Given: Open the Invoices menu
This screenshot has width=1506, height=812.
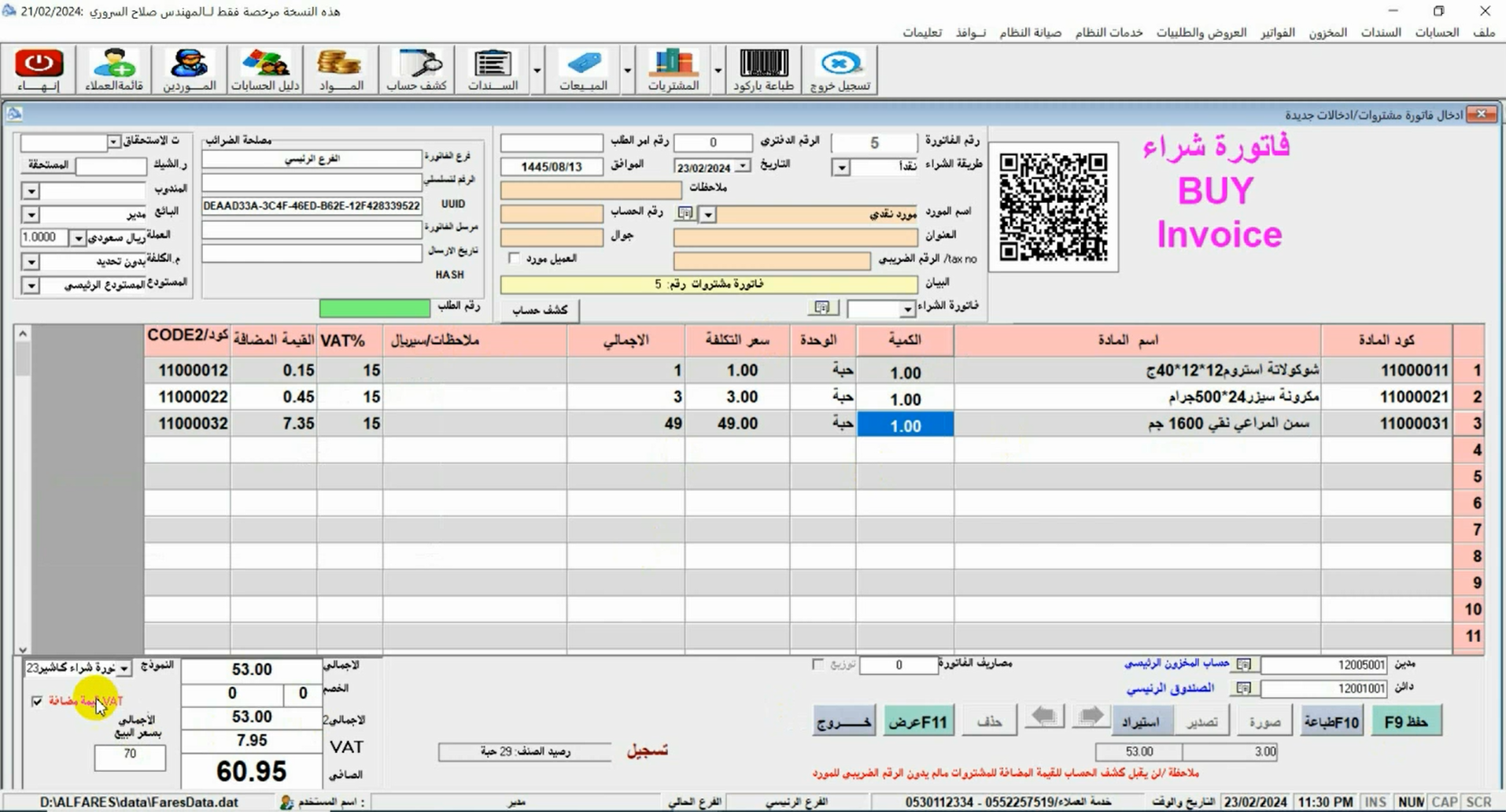Looking at the screenshot, I should click(x=1278, y=32).
